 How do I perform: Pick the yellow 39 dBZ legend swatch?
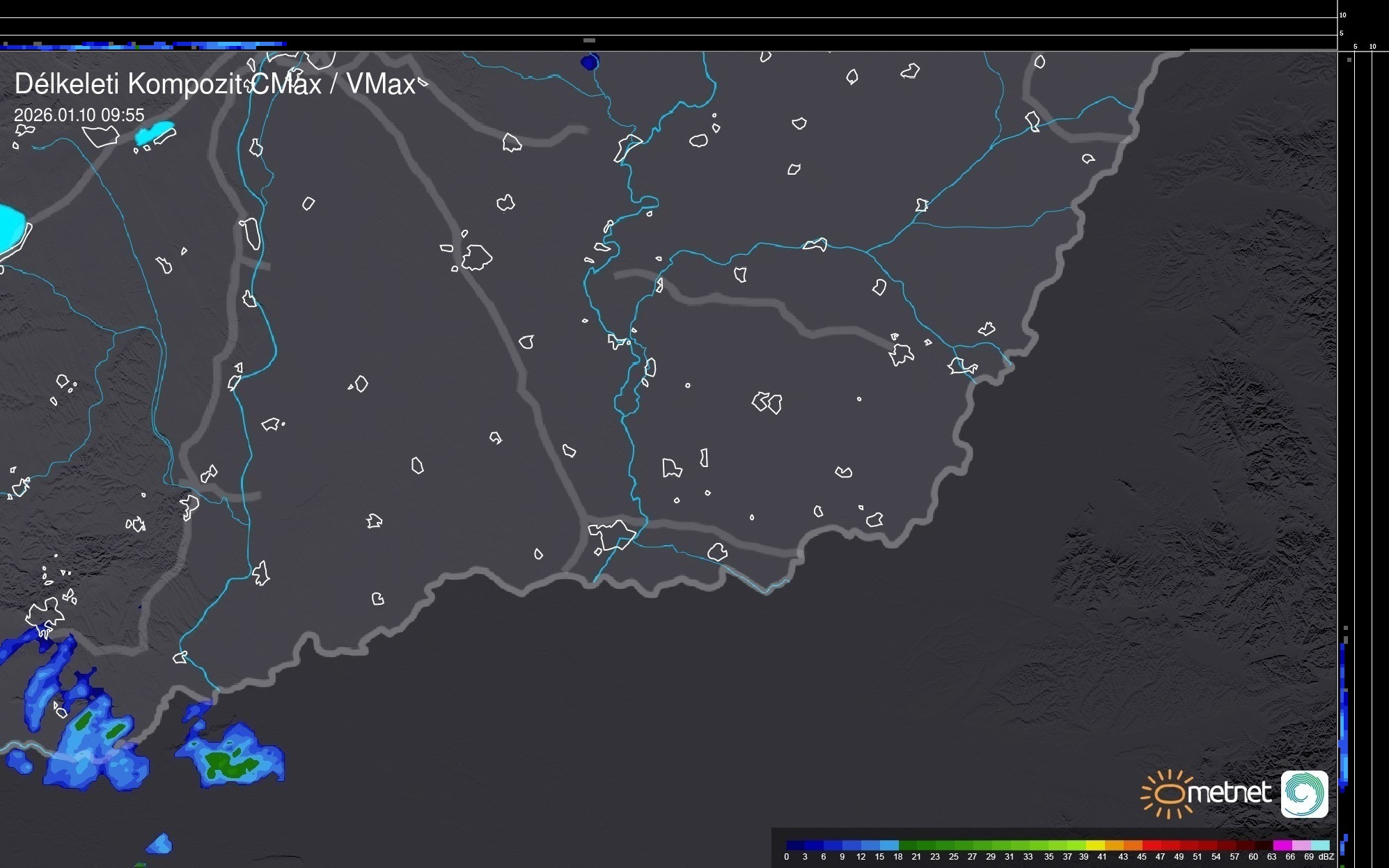coord(1094,845)
